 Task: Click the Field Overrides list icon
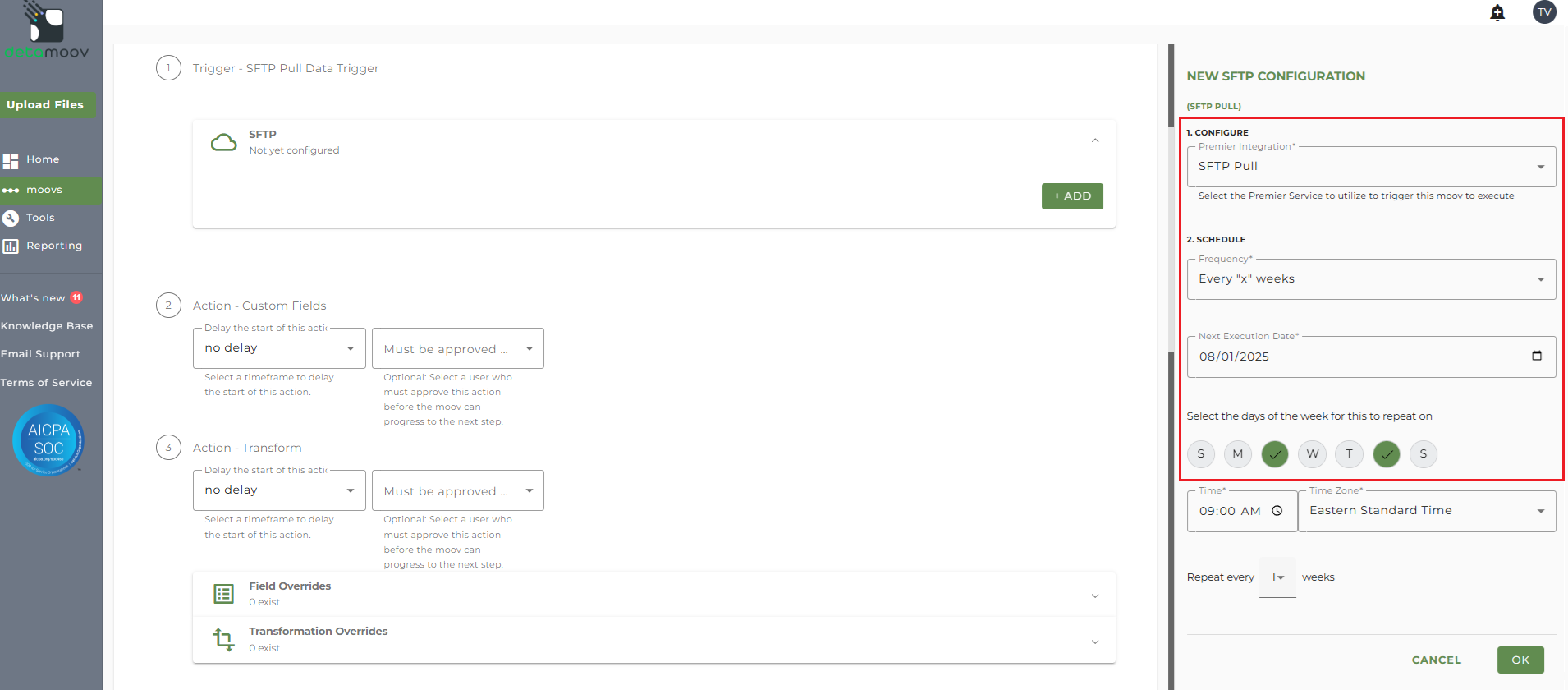(223, 594)
